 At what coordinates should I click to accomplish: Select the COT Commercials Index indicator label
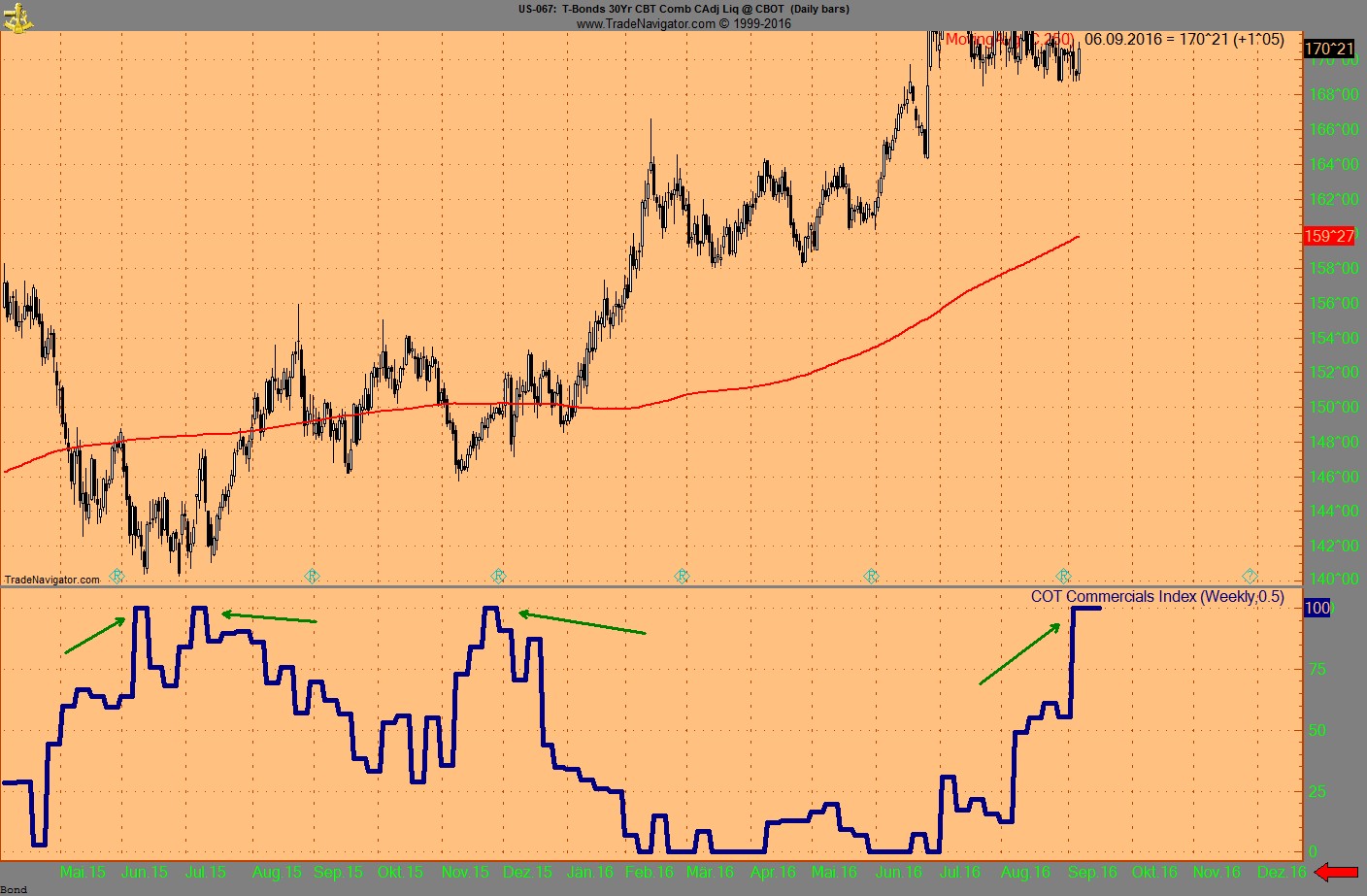(1156, 597)
